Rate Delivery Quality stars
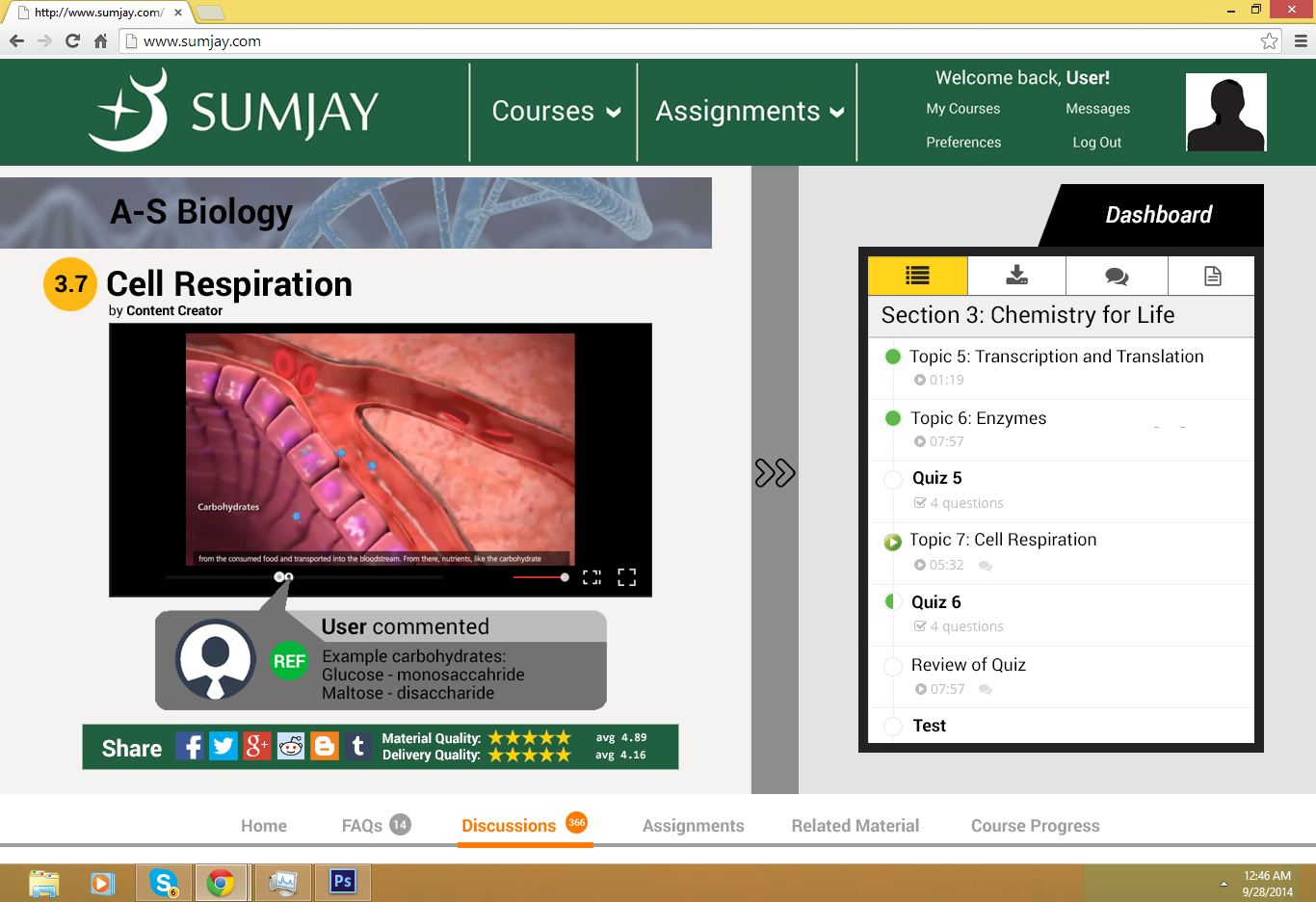 coord(530,755)
